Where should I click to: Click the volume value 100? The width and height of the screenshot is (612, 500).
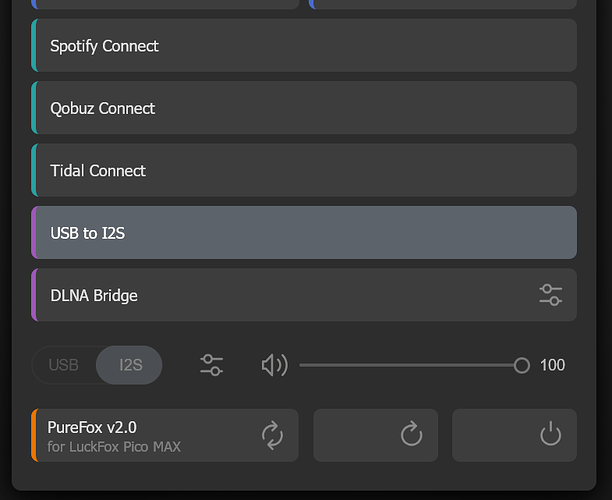552,365
